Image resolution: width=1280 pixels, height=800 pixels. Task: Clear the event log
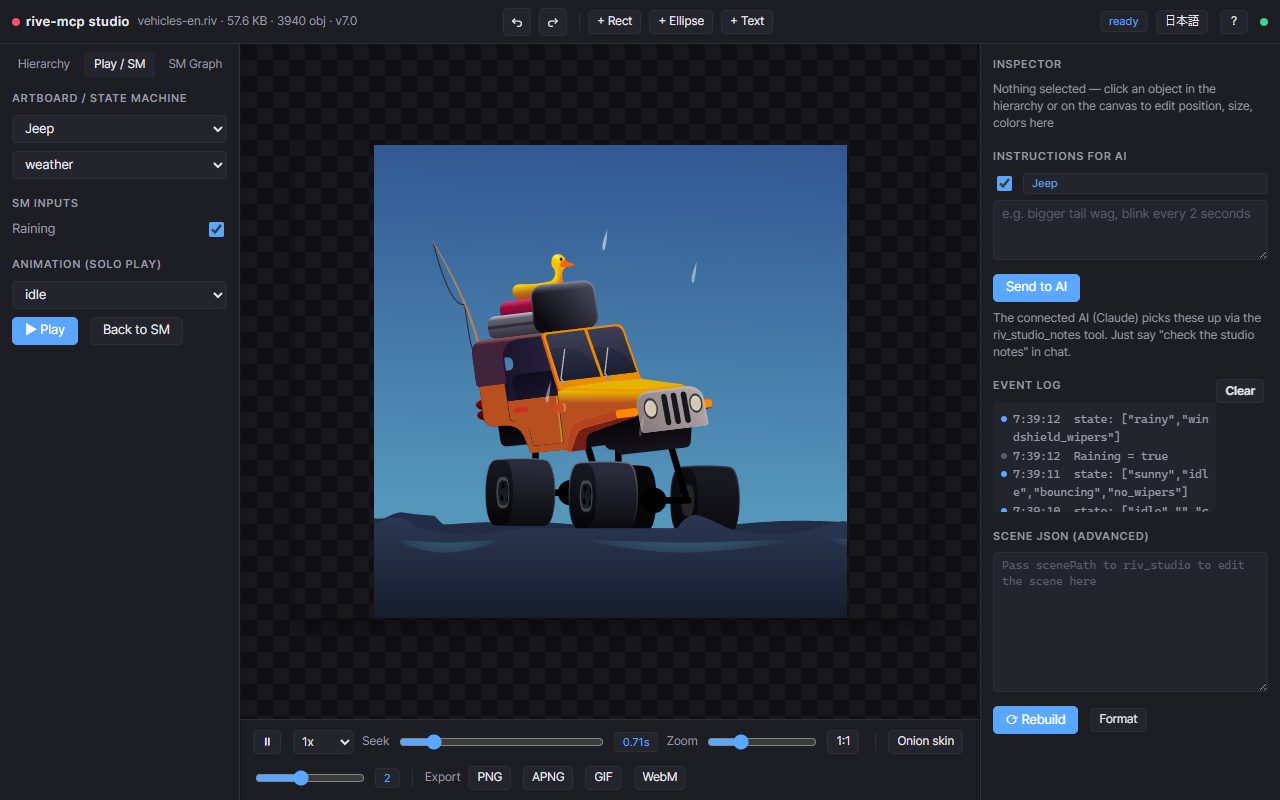(x=1240, y=391)
